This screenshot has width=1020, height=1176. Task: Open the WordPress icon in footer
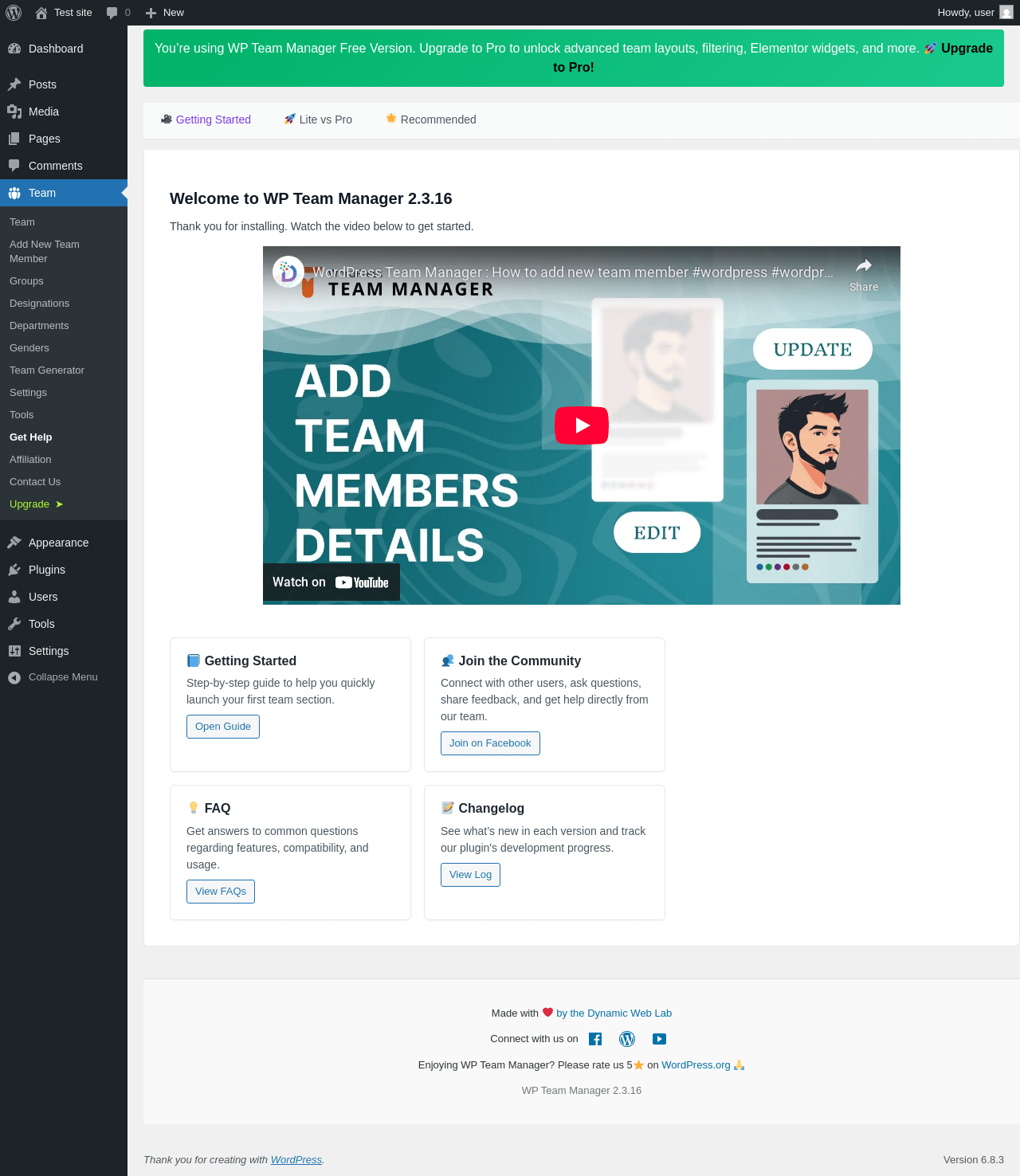click(627, 1039)
